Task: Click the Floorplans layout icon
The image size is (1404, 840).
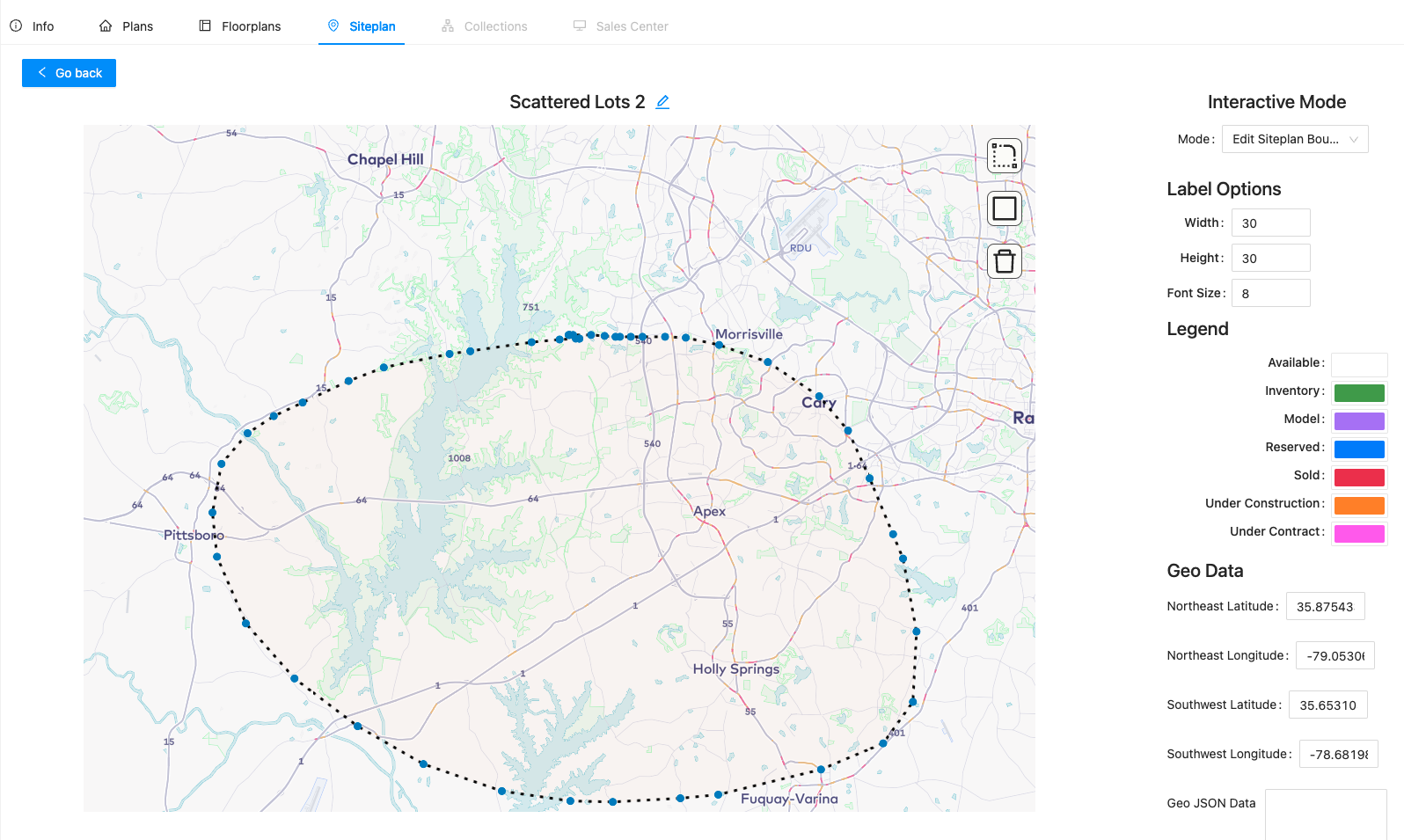Action: (205, 26)
